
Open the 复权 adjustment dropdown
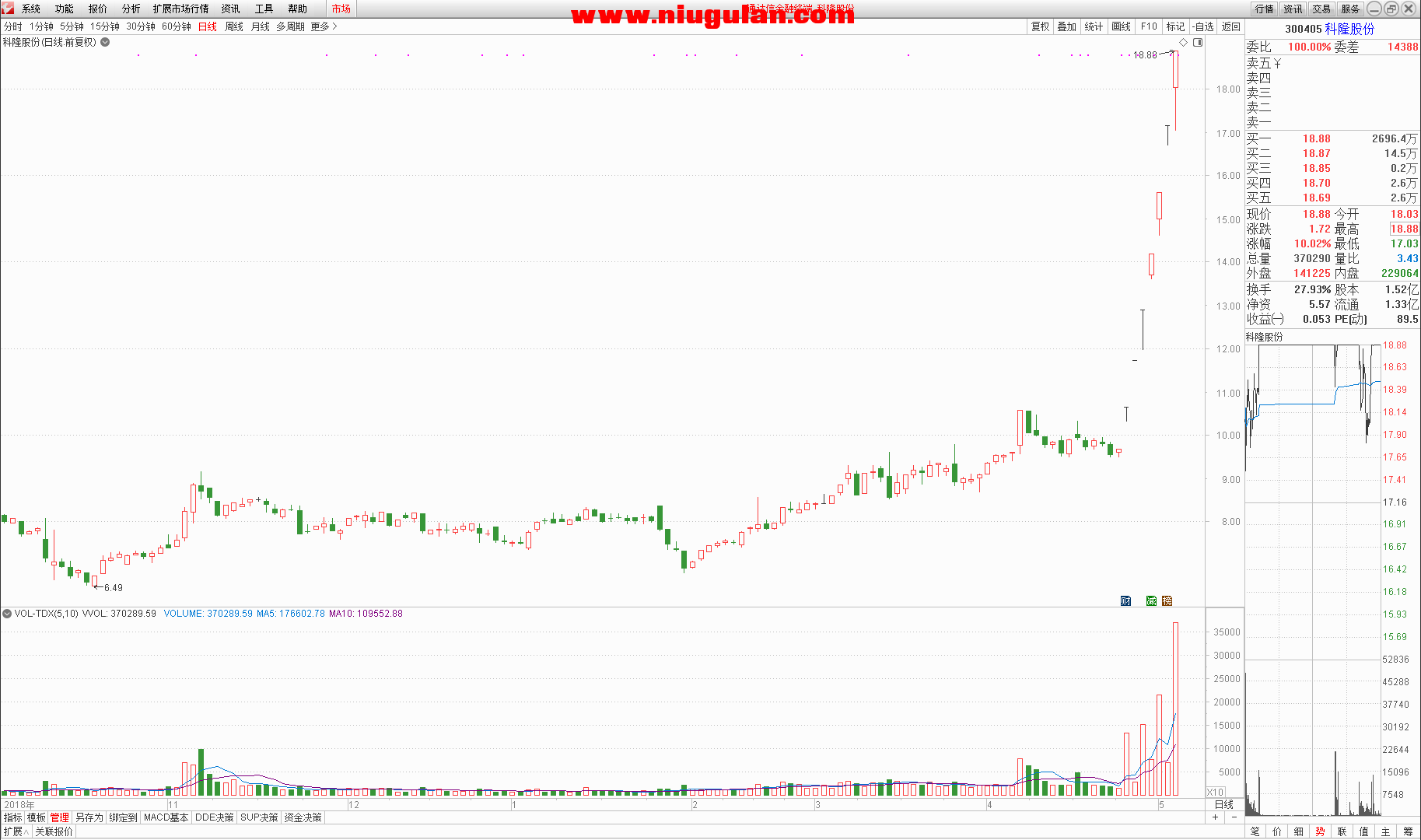(1041, 26)
